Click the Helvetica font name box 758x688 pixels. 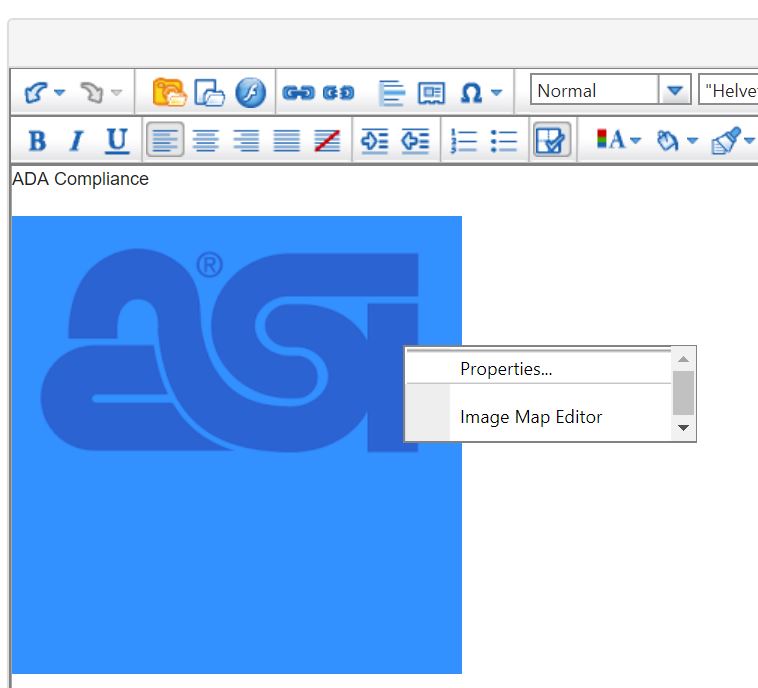tap(728, 89)
